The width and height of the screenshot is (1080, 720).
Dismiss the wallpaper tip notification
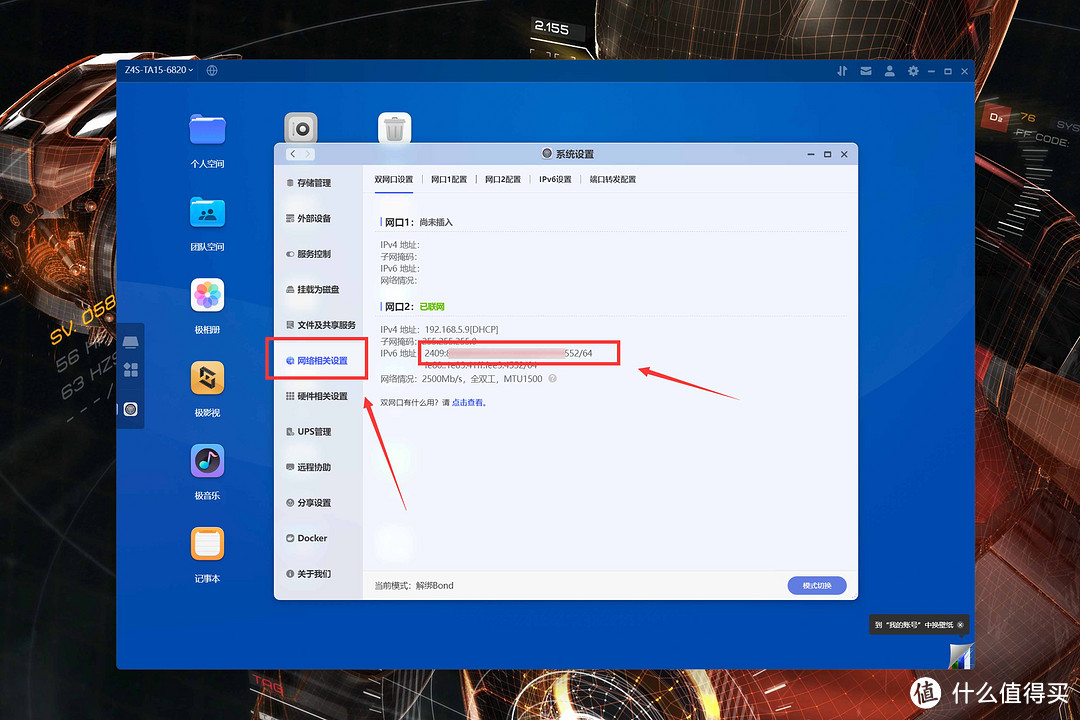(x=960, y=624)
